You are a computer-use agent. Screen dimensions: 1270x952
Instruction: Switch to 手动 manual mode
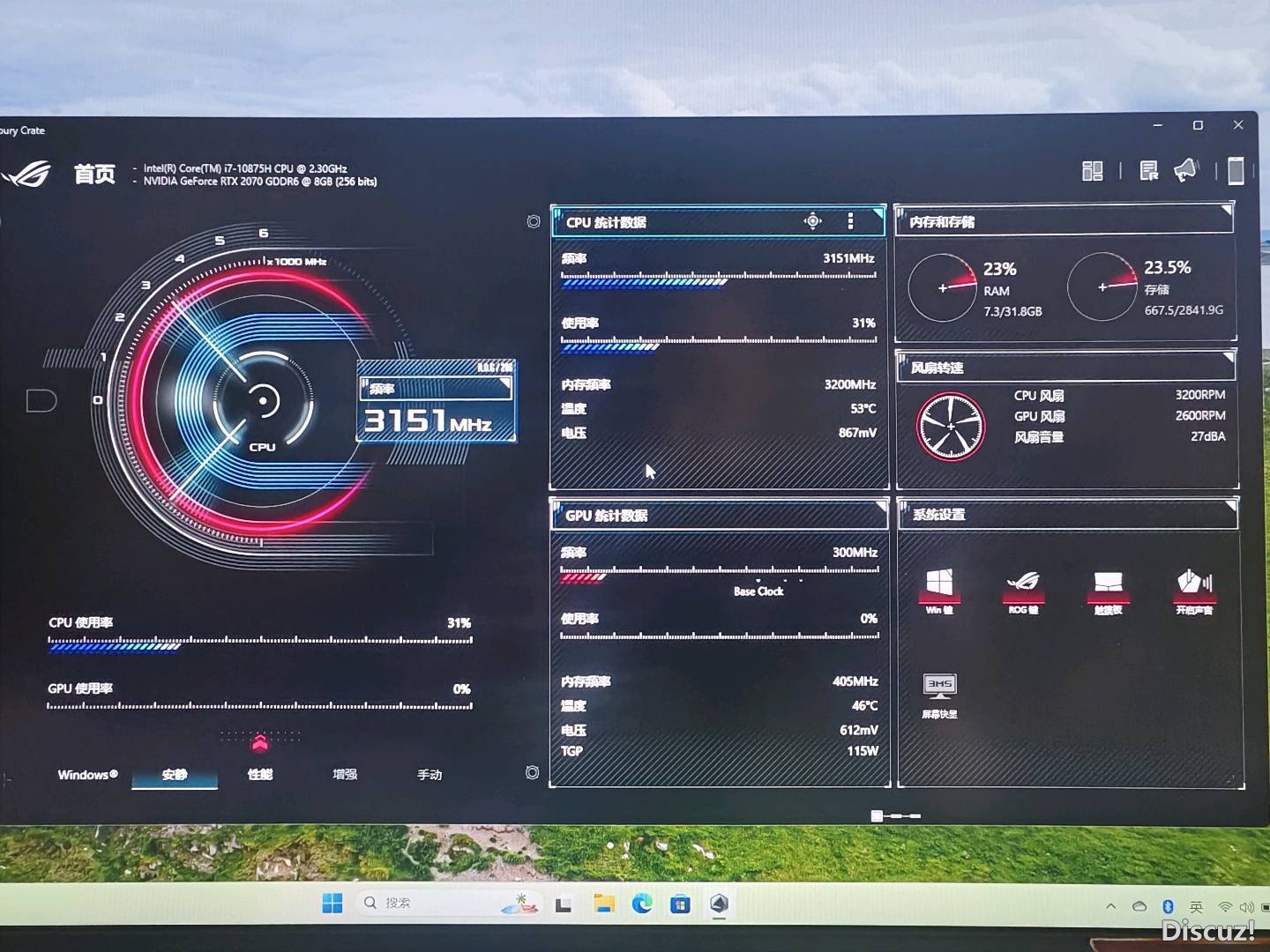(x=430, y=775)
